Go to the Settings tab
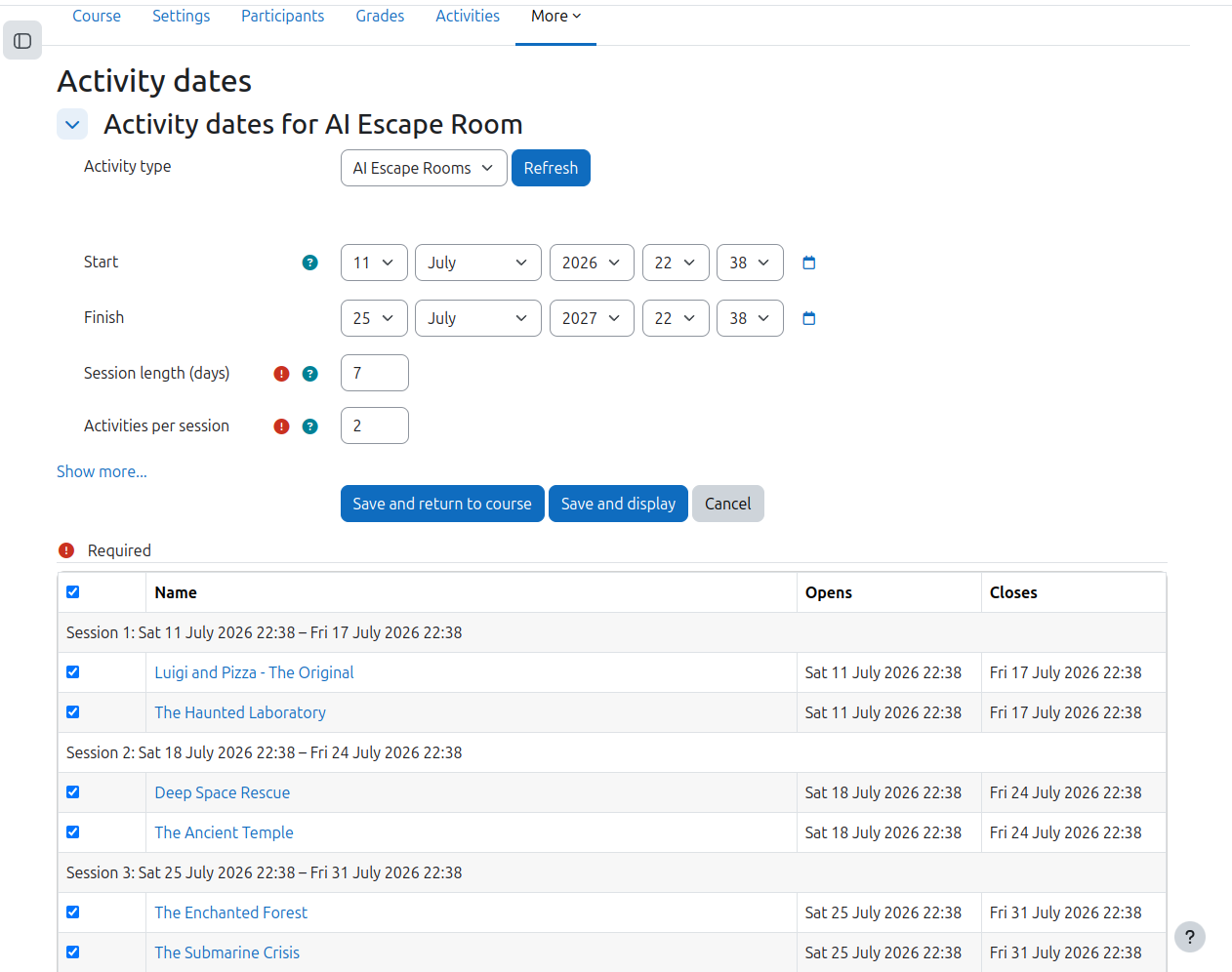 click(181, 17)
